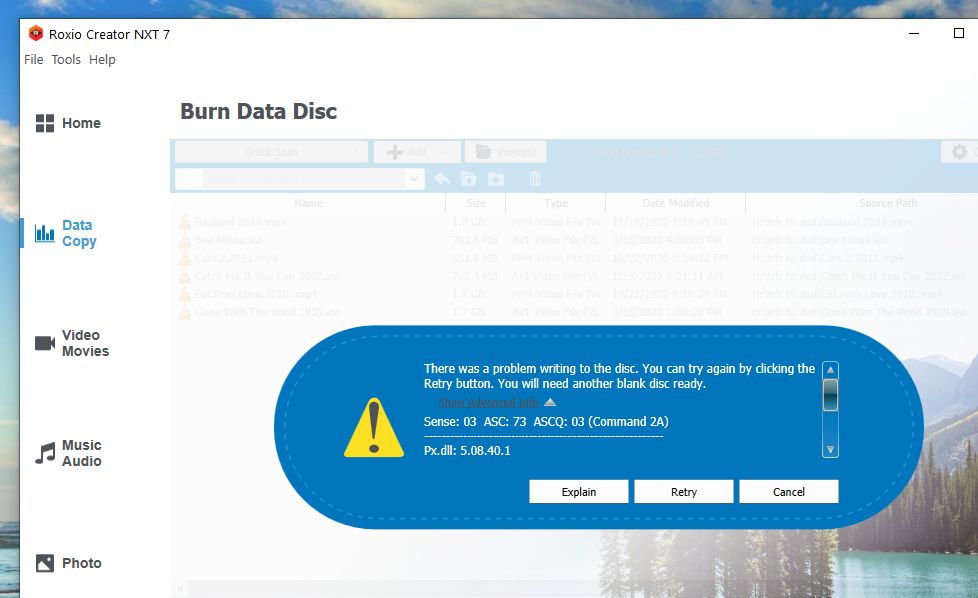
Task: Click the dialog scrollbar up arrow
Action: [x=830, y=370]
